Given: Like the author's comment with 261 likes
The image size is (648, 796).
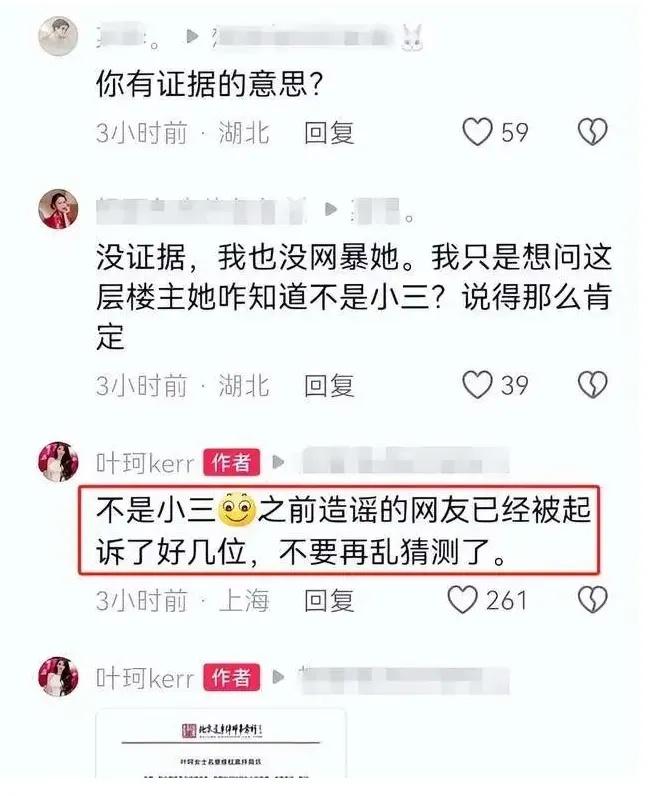Looking at the screenshot, I should 462,600.
